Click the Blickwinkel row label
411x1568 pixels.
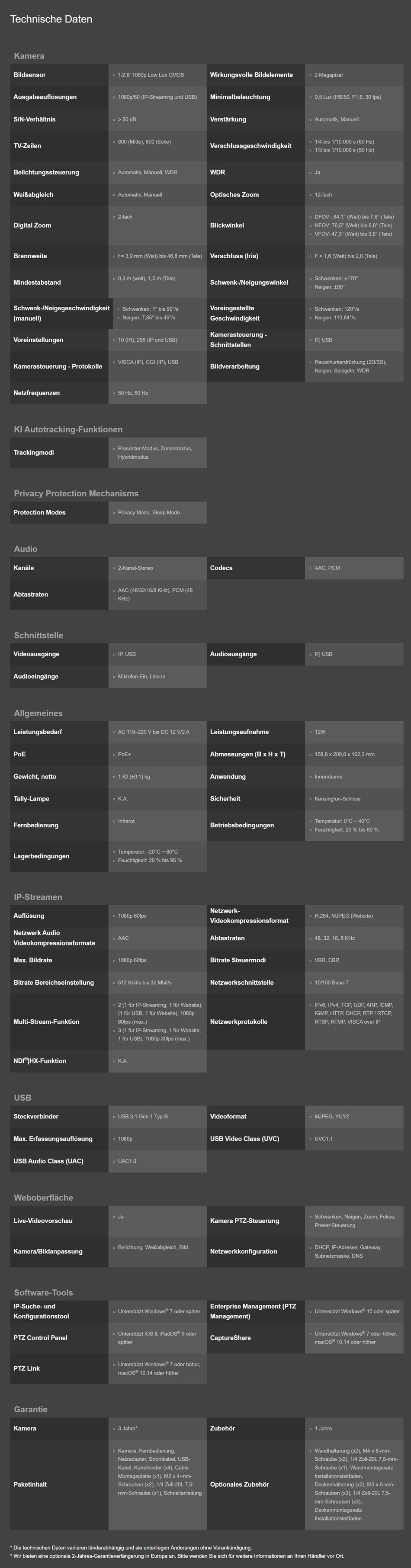click(x=227, y=225)
